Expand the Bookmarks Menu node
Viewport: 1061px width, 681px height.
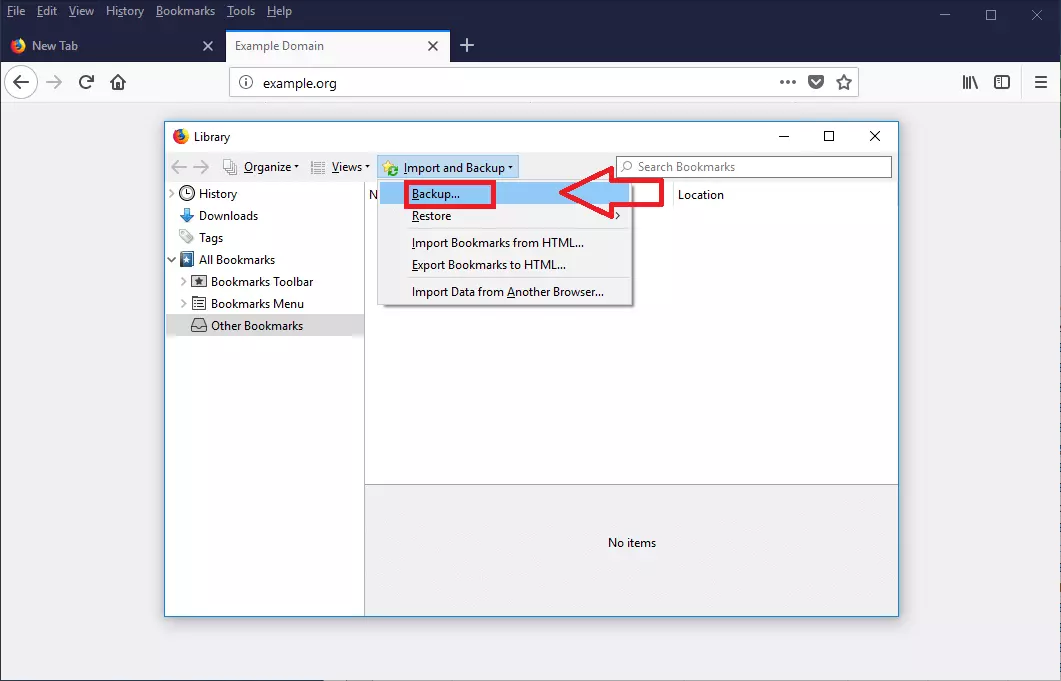coord(183,304)
